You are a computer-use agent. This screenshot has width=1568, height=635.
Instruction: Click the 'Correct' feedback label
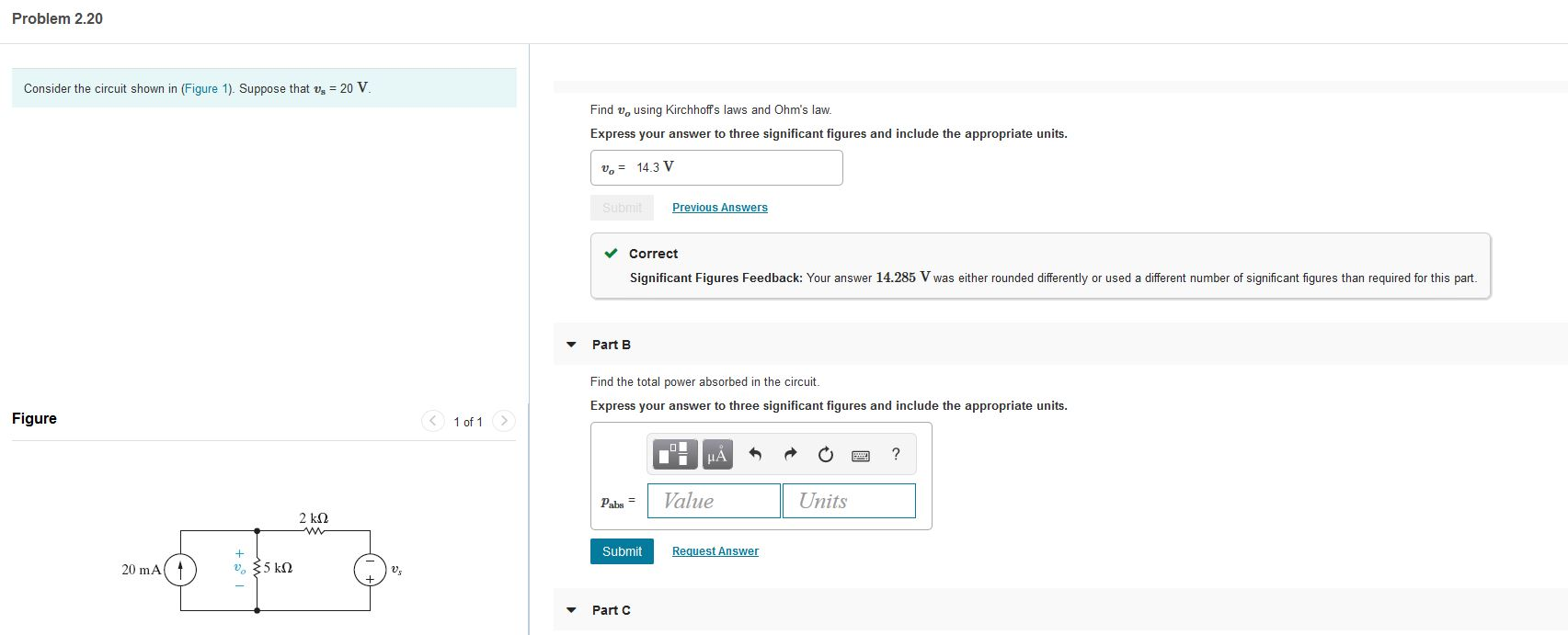click(653, 254)
